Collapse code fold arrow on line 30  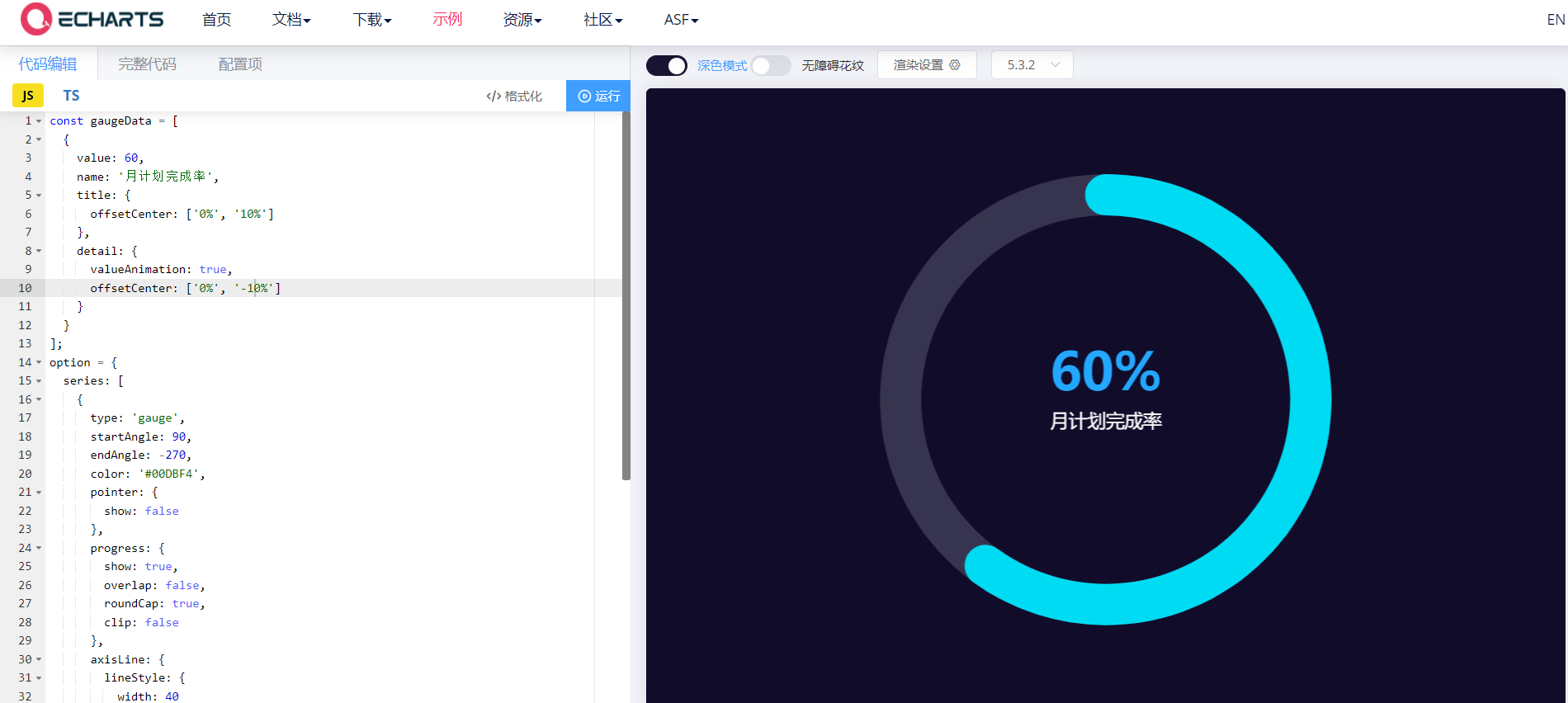point(39,659)
